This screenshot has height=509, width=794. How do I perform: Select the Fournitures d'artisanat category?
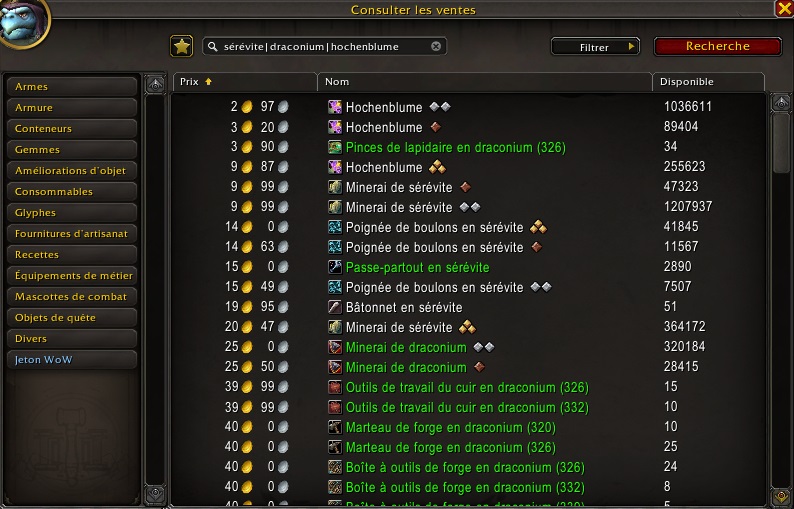(x=72, y=233)
